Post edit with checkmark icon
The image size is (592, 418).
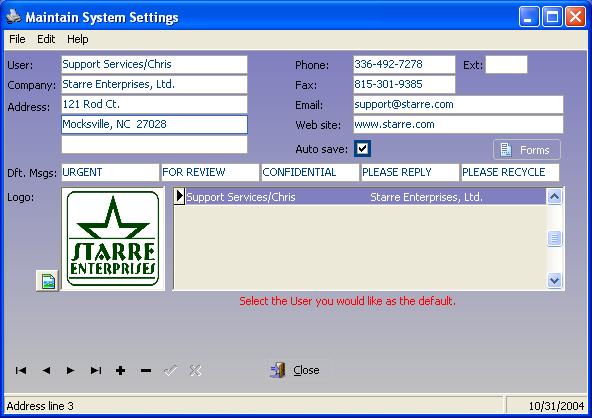point(171,370)
